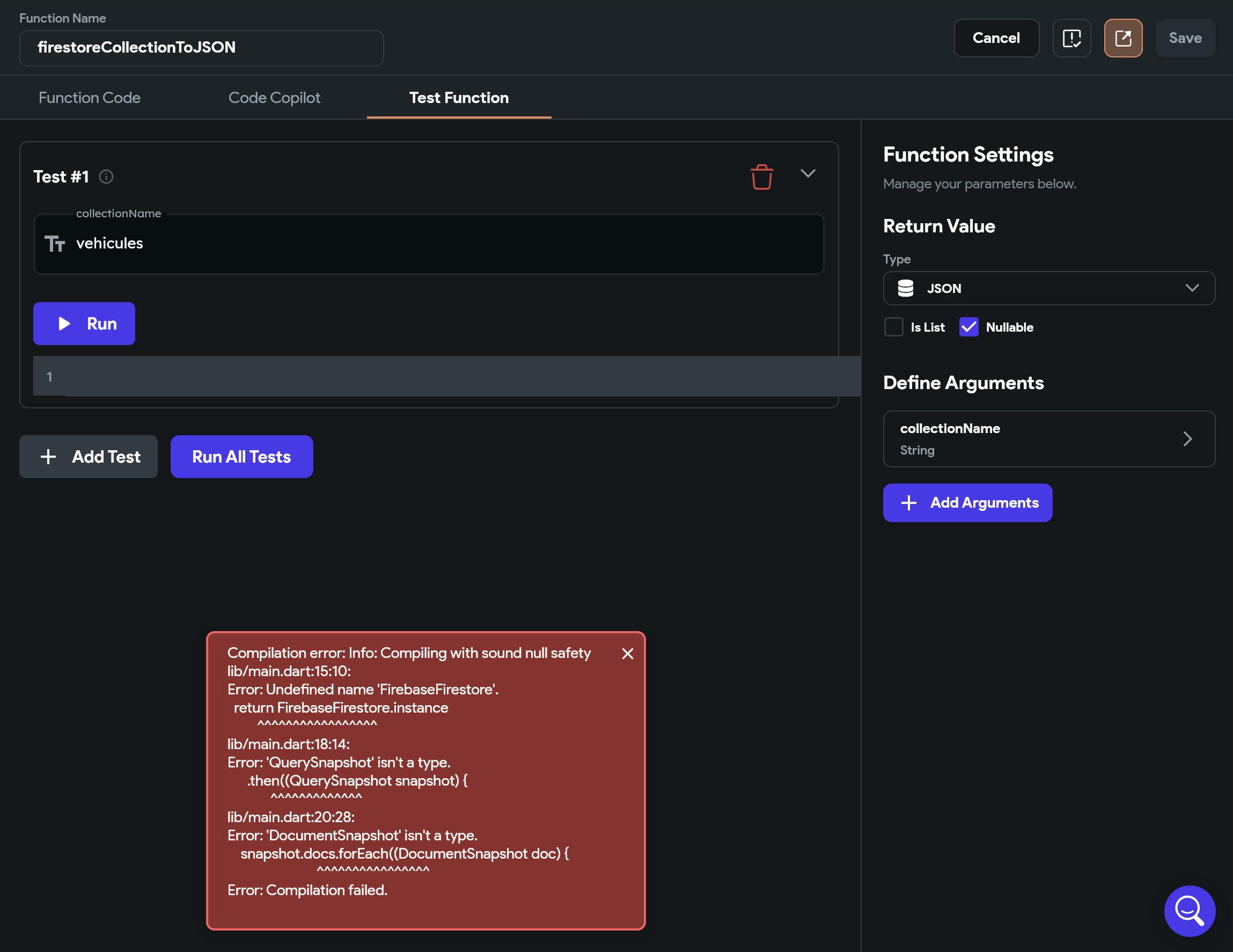Image resolution: width=1233 pixels, height=952 pixels.
Task: Click the Function Name input field
Action: (202, 48)
